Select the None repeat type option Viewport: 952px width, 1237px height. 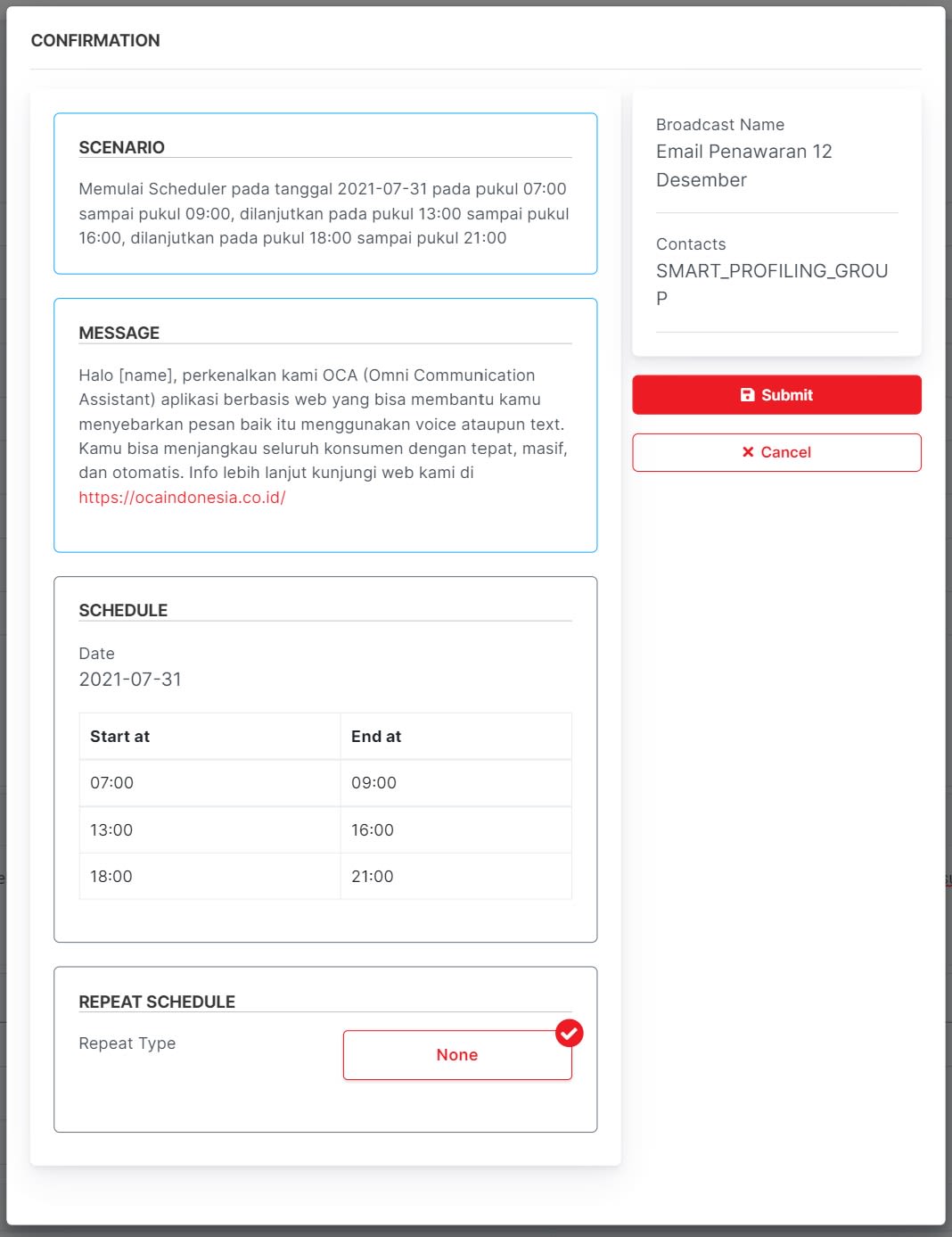[x=456, y=1055]
